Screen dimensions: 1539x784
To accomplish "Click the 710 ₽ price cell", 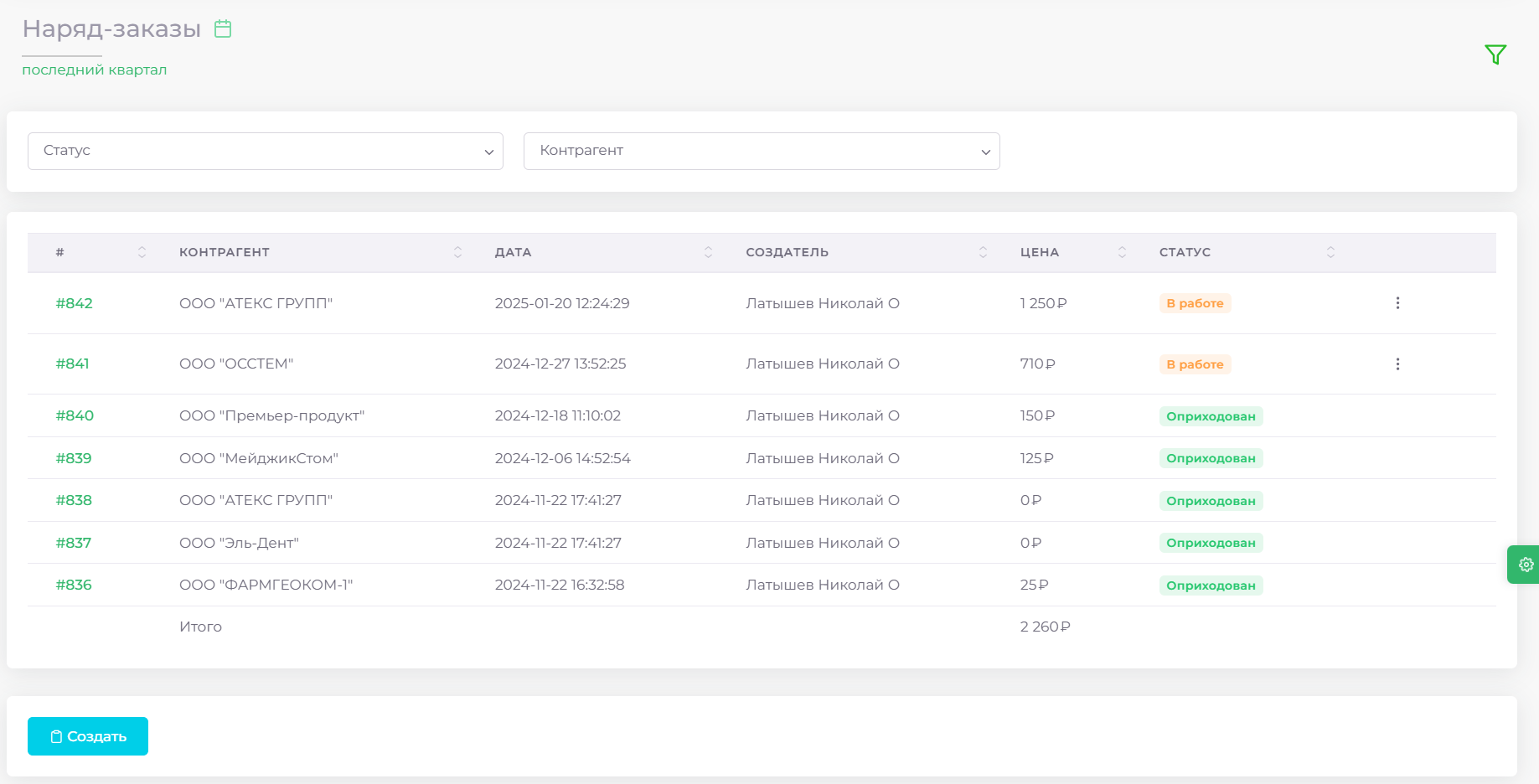I will 1037,364.
